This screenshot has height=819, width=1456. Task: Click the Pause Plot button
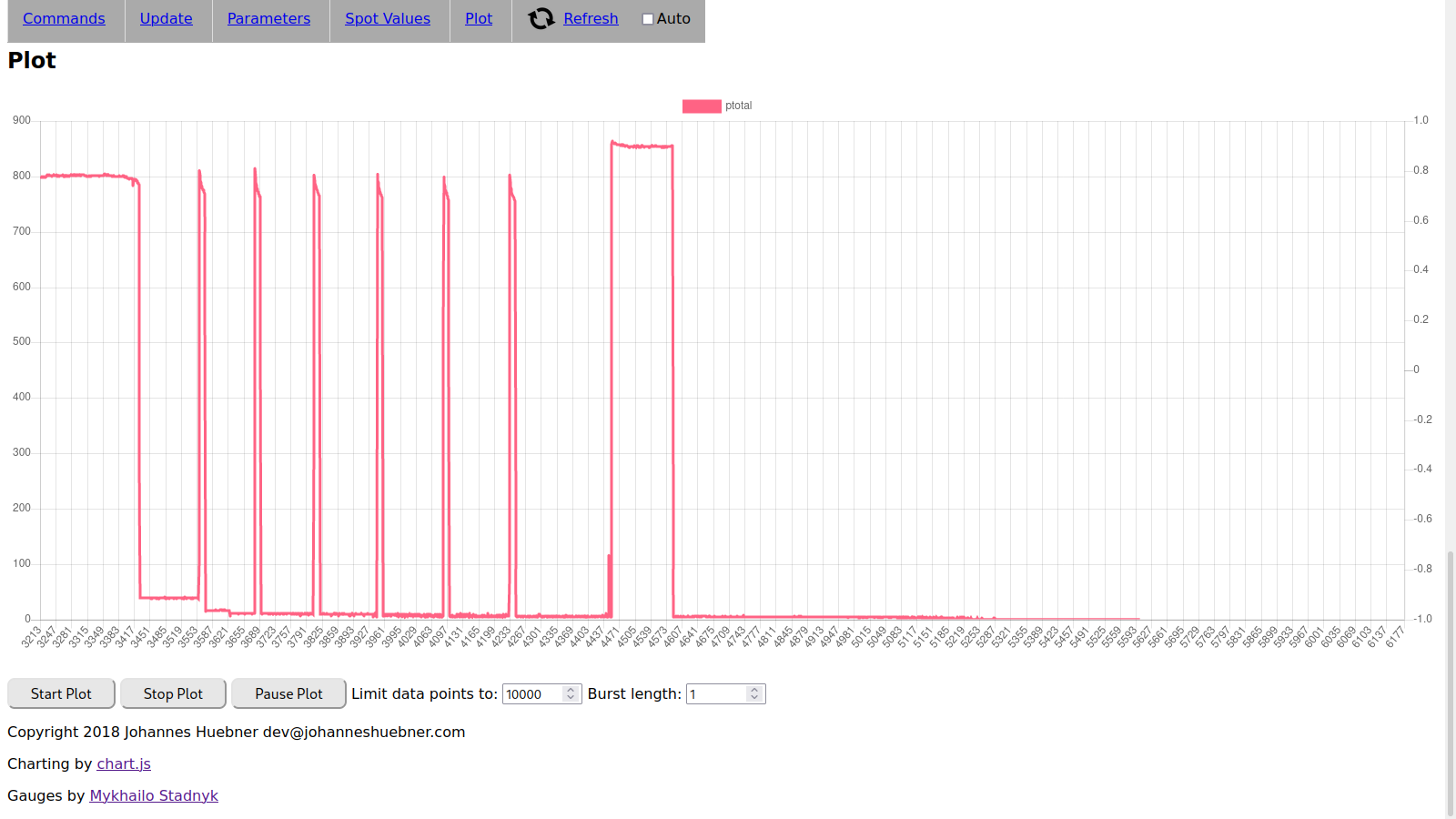point(288,693)
